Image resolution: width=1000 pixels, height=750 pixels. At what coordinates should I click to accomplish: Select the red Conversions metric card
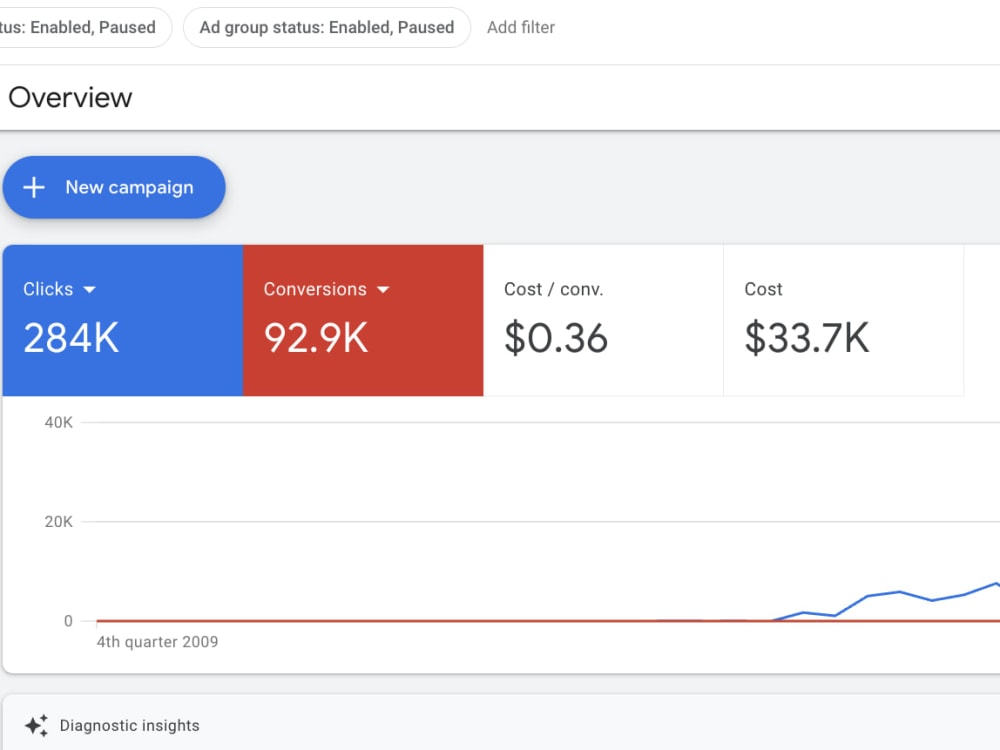click(363, 320)
